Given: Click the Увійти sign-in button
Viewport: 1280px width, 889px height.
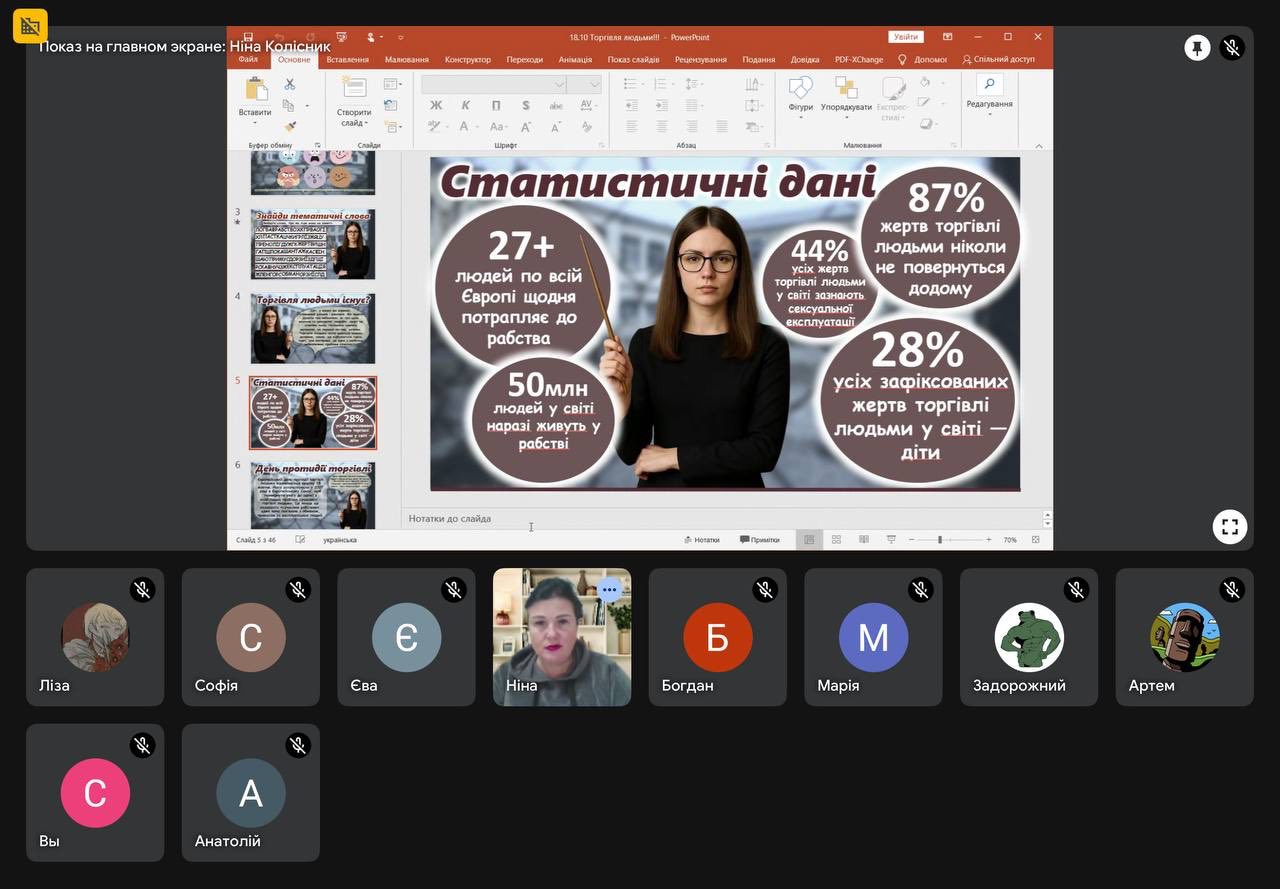Looking at the screenshot, I should click(906, 37).
